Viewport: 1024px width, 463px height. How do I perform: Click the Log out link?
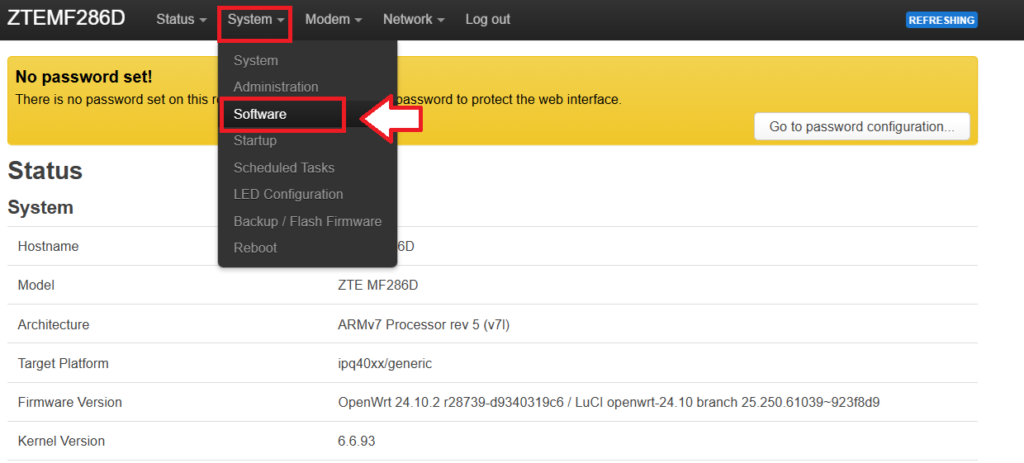[x=487, y=20]
